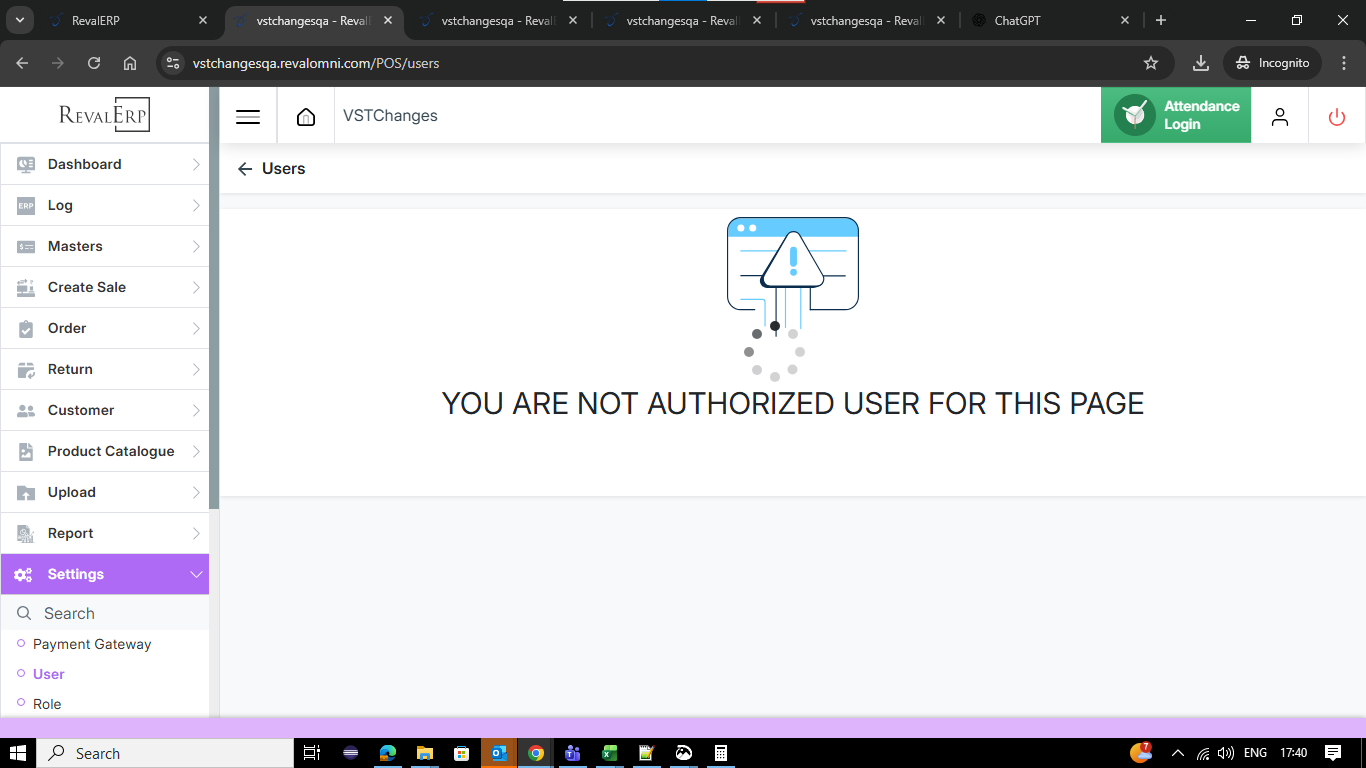
Task: Open the home icon in header
Action: [306, 116]
